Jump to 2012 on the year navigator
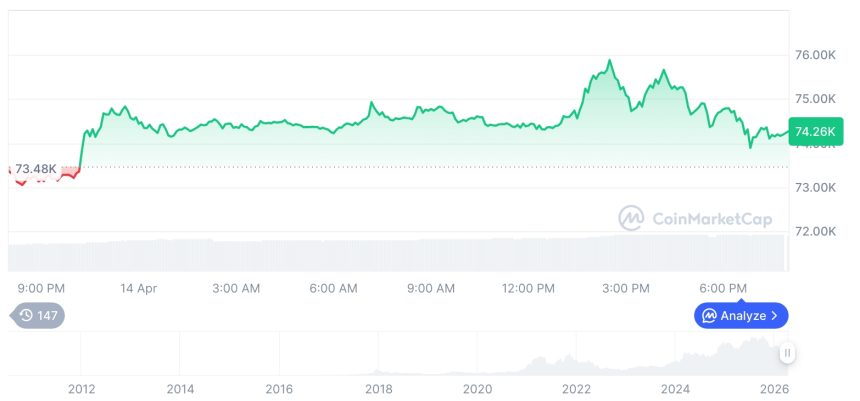 point(81,389)
